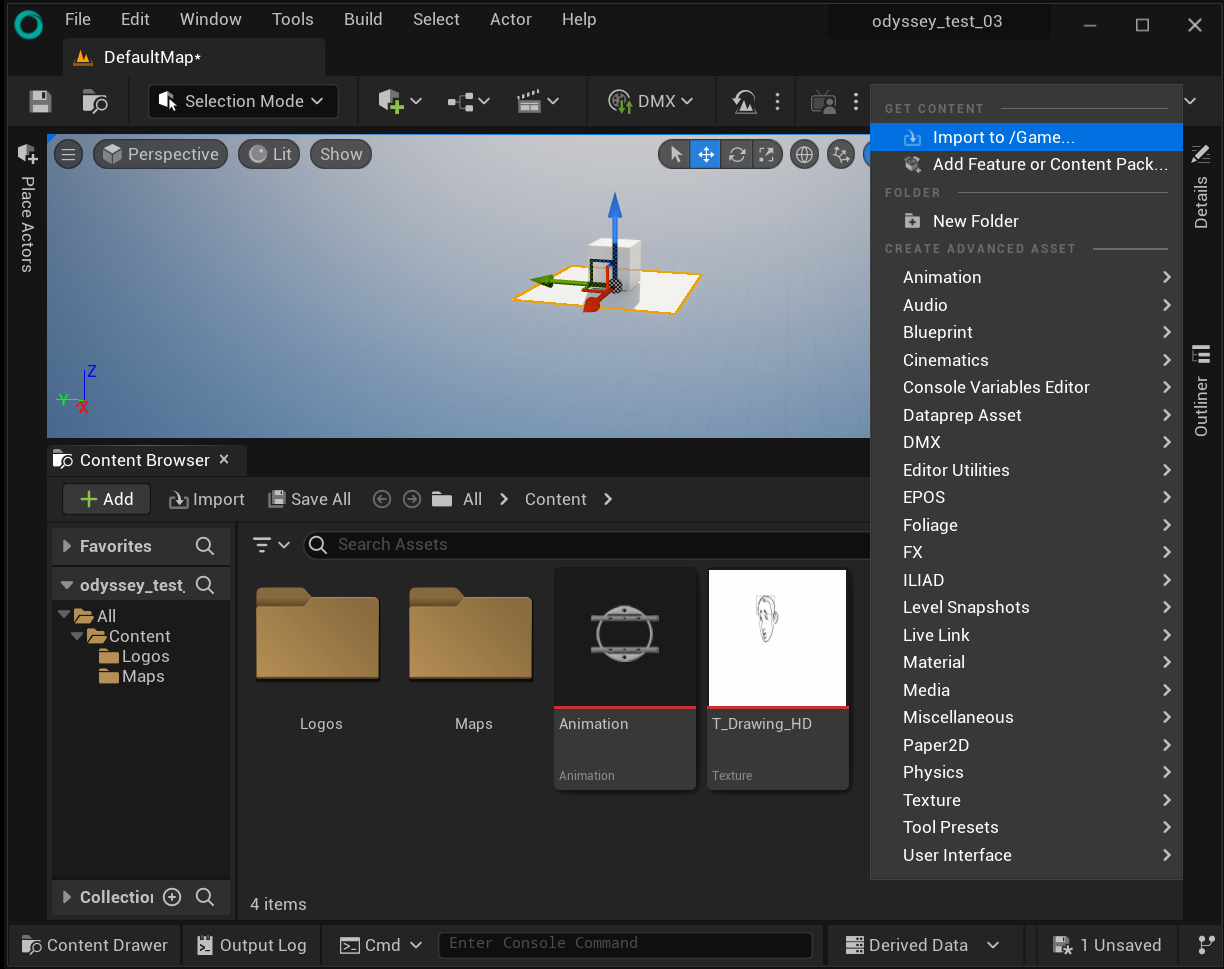
Task: Click Save All in Content Browser
Action: (x=309, y=499)
